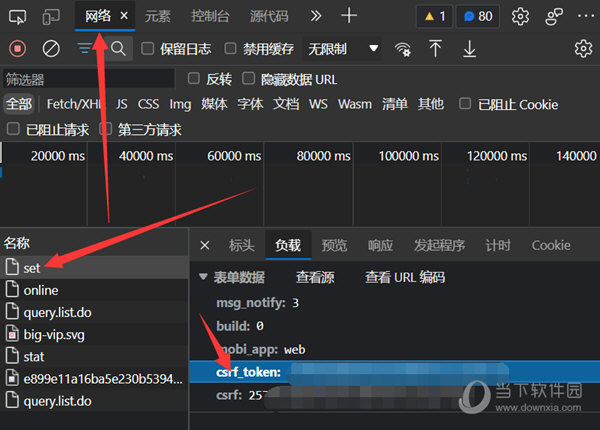Switch to the 元素 tab
This screenshot has height=430, width=600.
click(157, 16)
